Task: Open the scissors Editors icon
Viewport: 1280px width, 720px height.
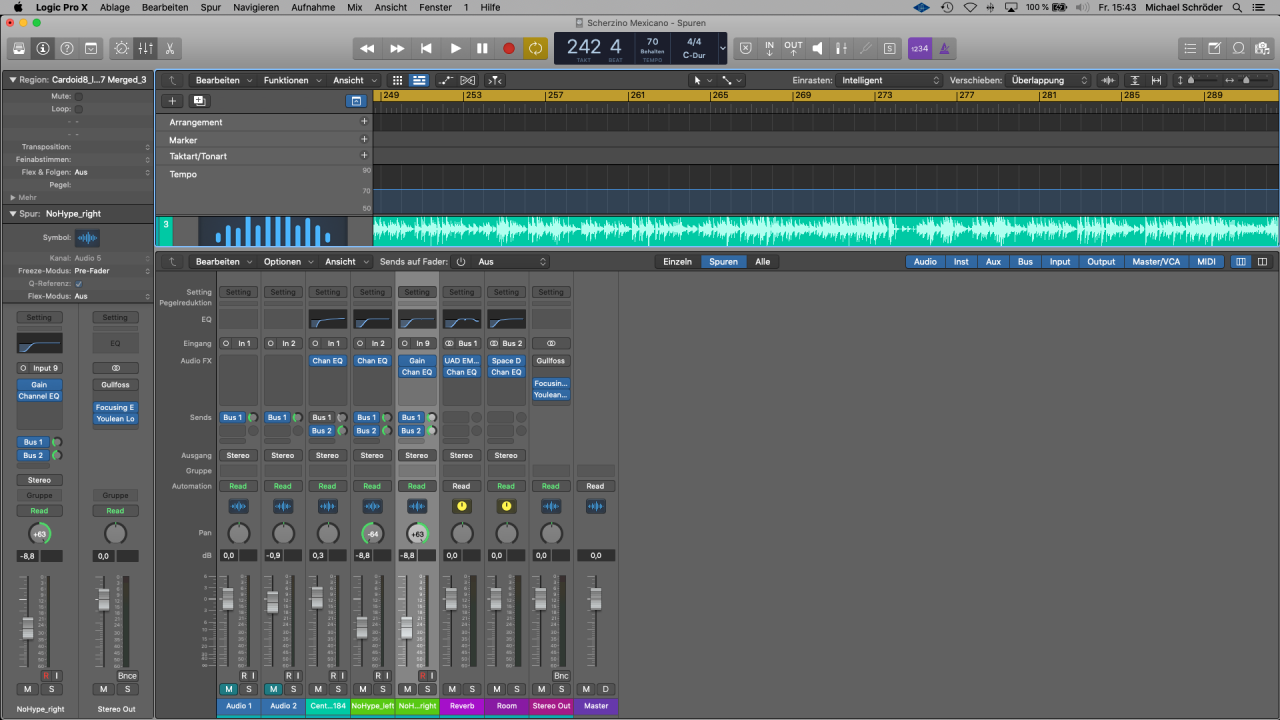Action: (x=170, y=48)
